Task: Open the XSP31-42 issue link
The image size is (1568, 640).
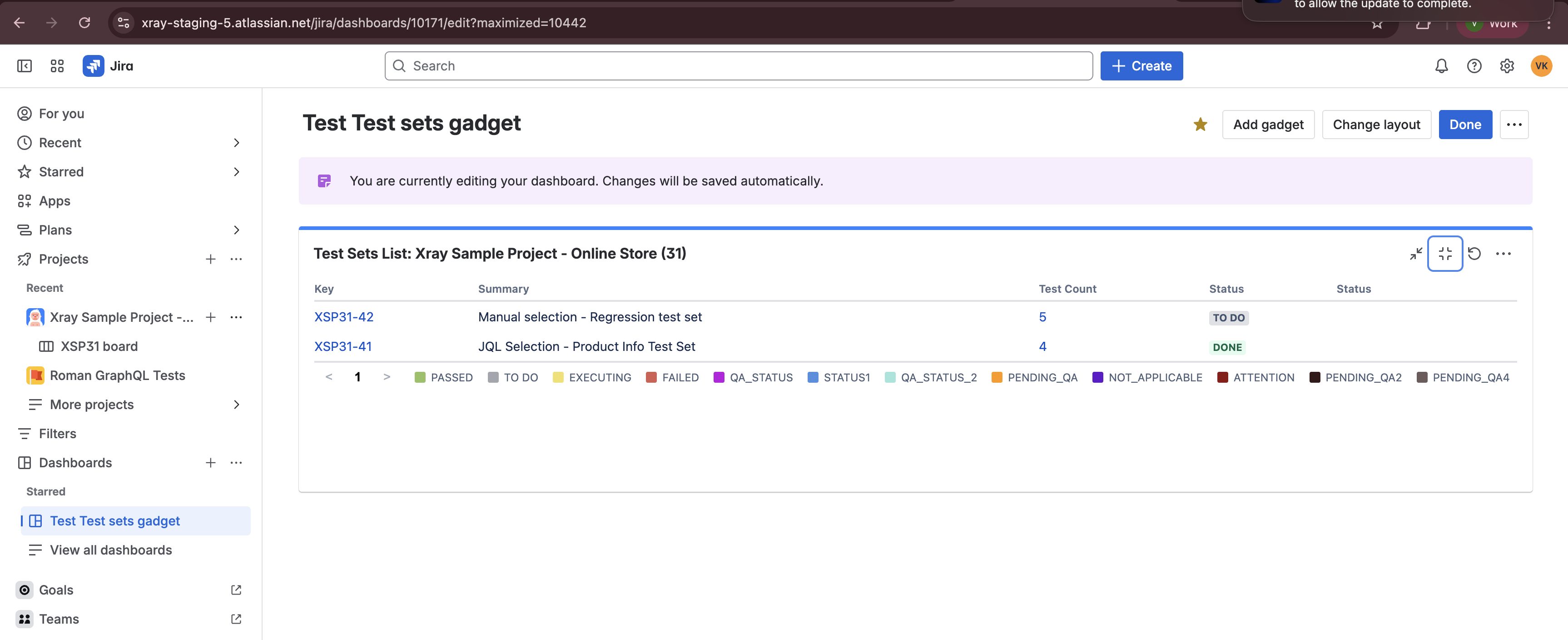Action: tap(343, 317)
